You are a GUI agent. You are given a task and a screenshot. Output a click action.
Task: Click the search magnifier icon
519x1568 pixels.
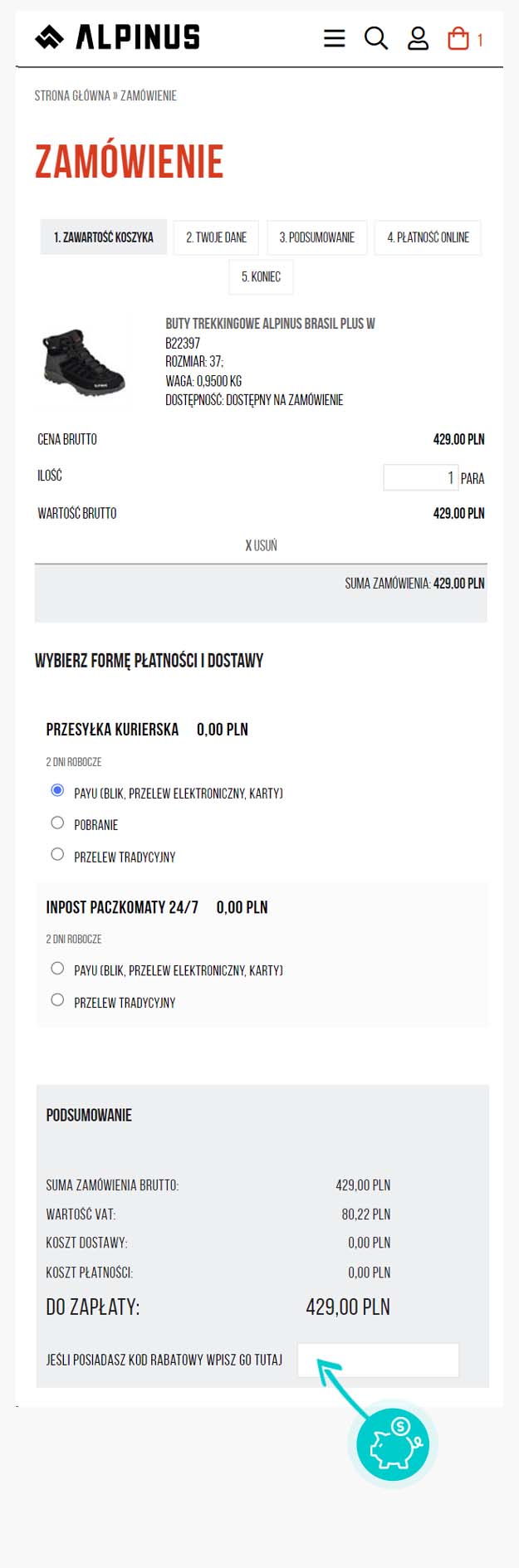[376, 38]
